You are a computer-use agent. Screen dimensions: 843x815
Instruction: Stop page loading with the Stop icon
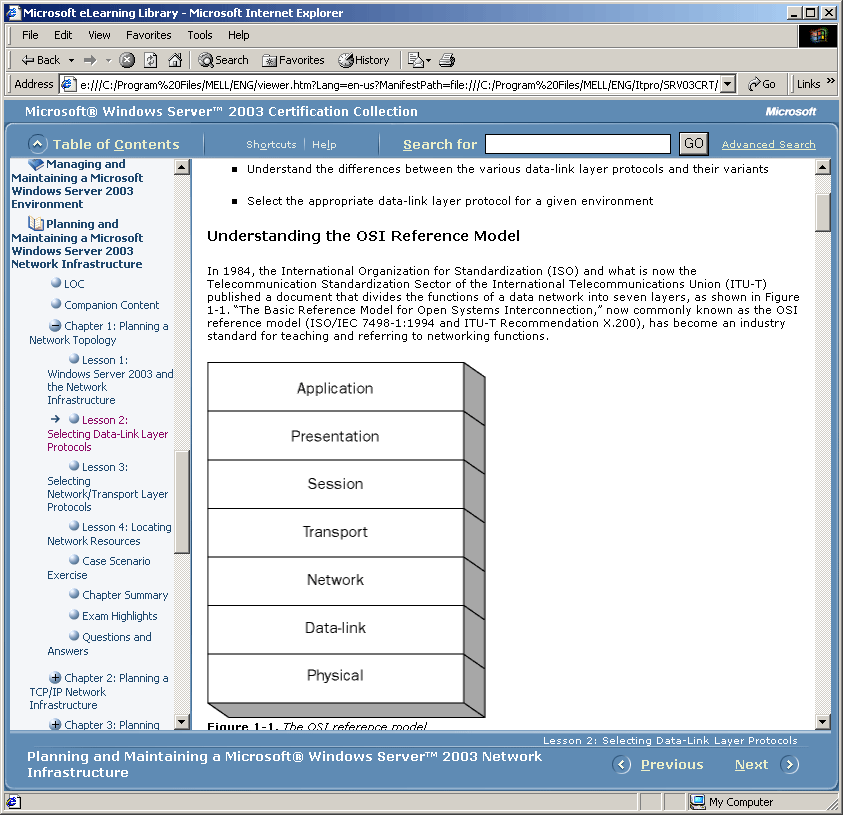[x=127, y=60]
